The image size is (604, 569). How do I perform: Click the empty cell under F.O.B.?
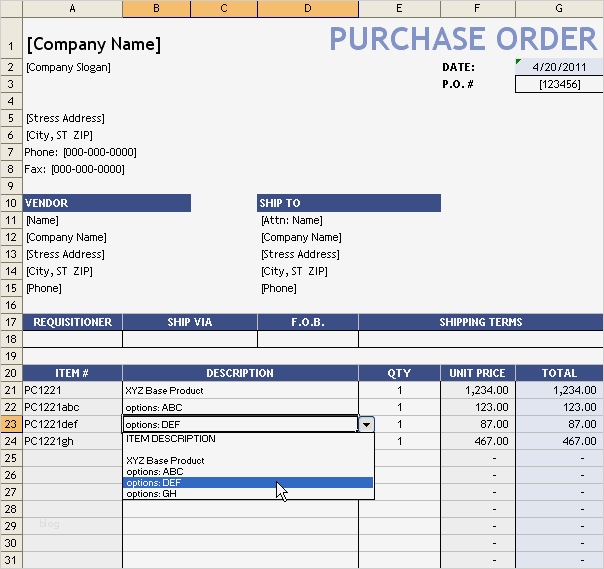[x=308, y=339]
